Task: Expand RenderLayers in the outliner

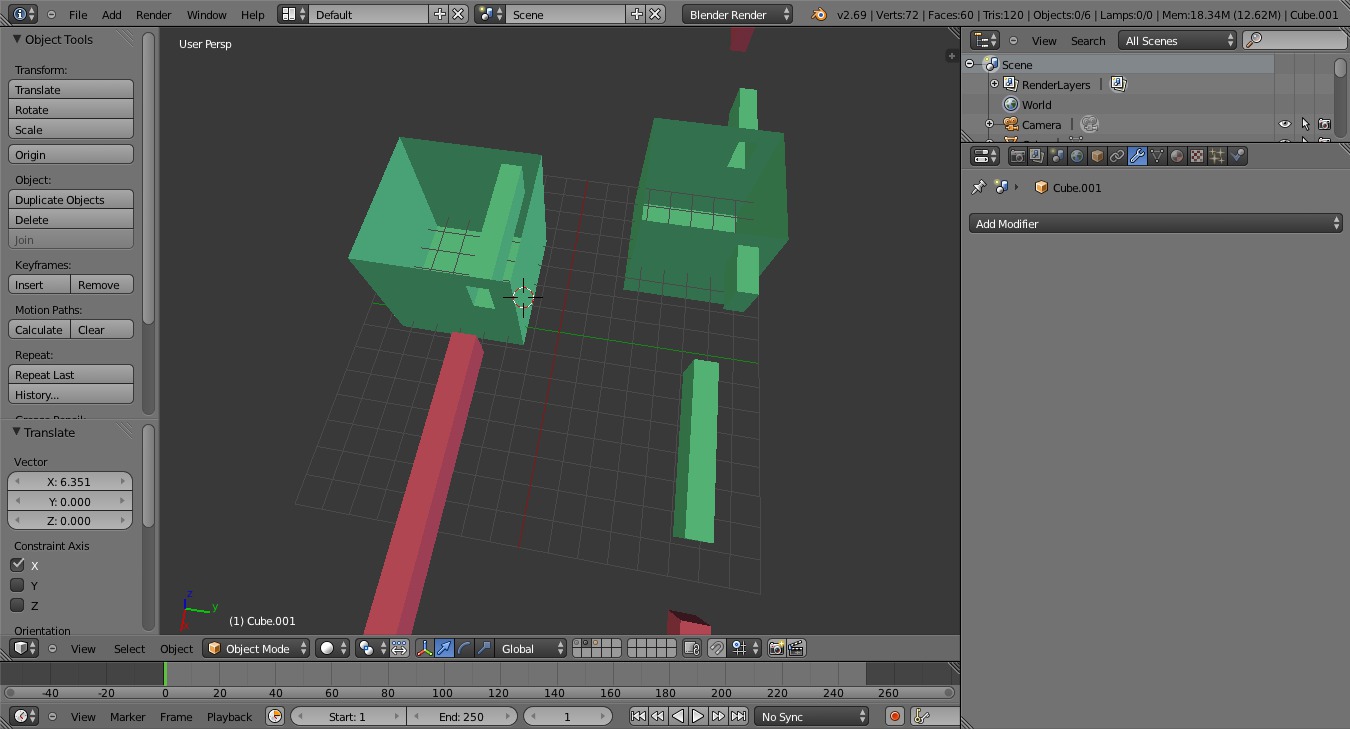Action: tap(995, 84)
